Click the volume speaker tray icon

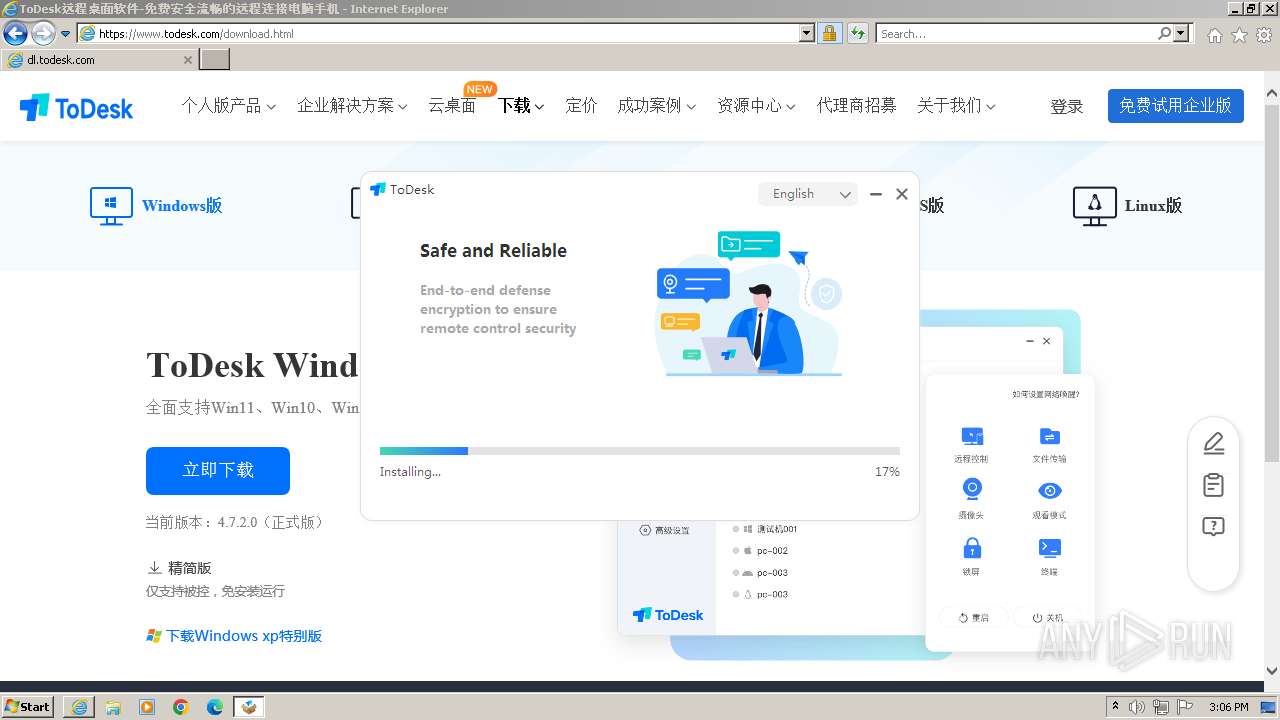pyautogui.click(x=1138, y=707)
